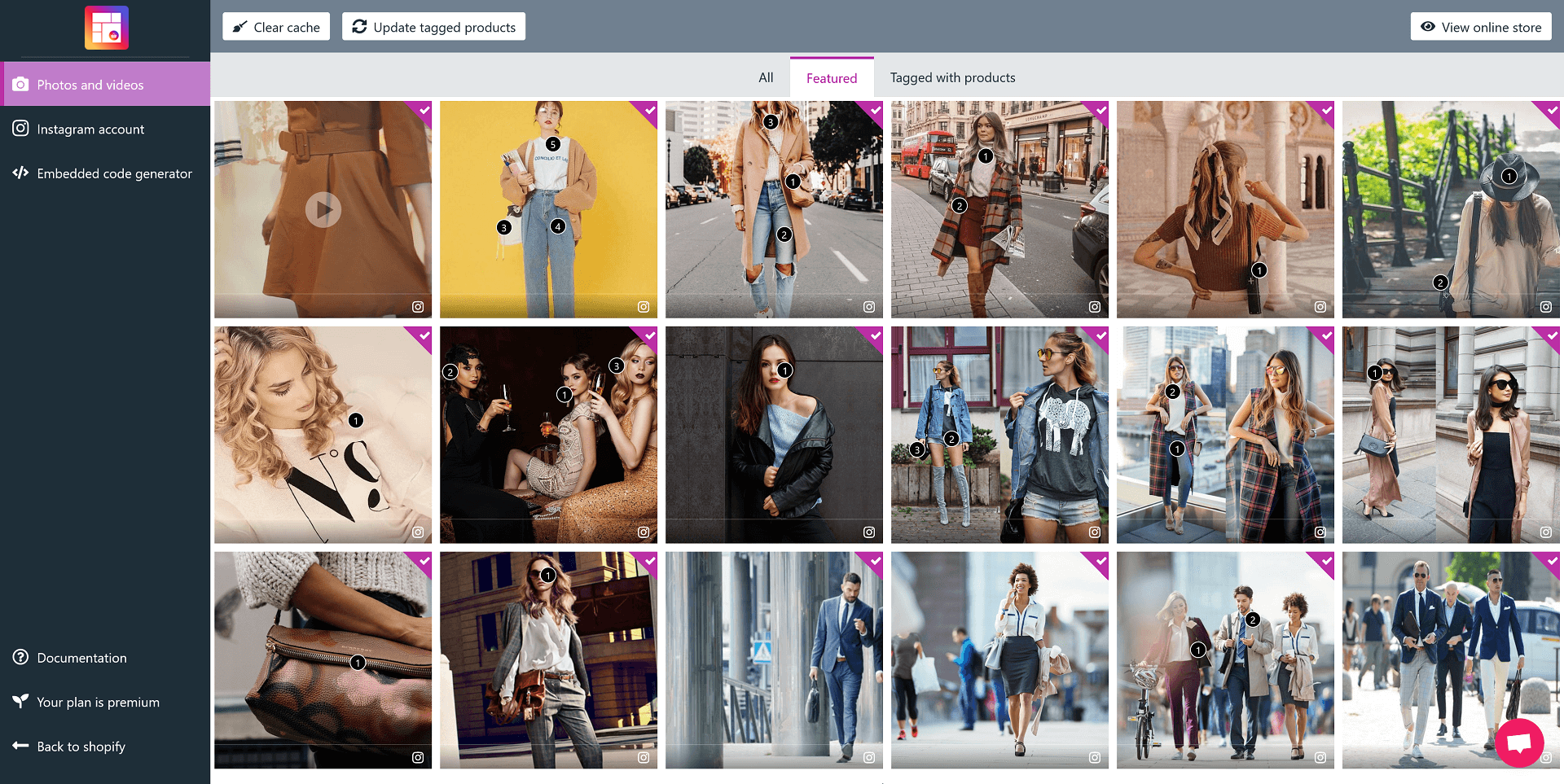Click Instagram icon on yellow background photo
Viewport: 1564px width, 784px height.
pyautogui.click(x=644, y=307)
